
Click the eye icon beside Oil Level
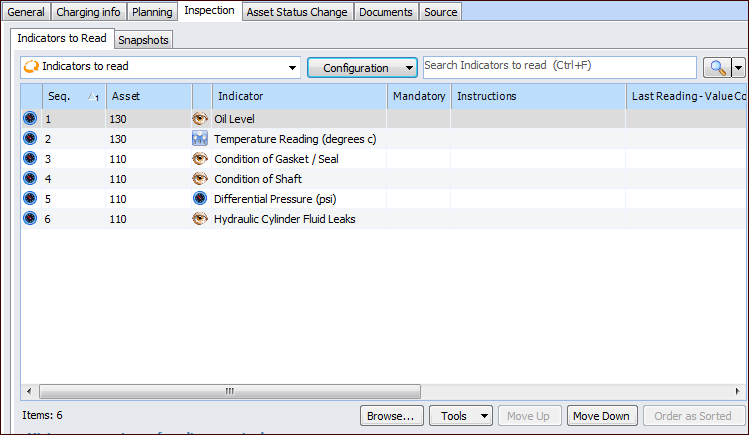pyautogui.click(x=200, y=118)
